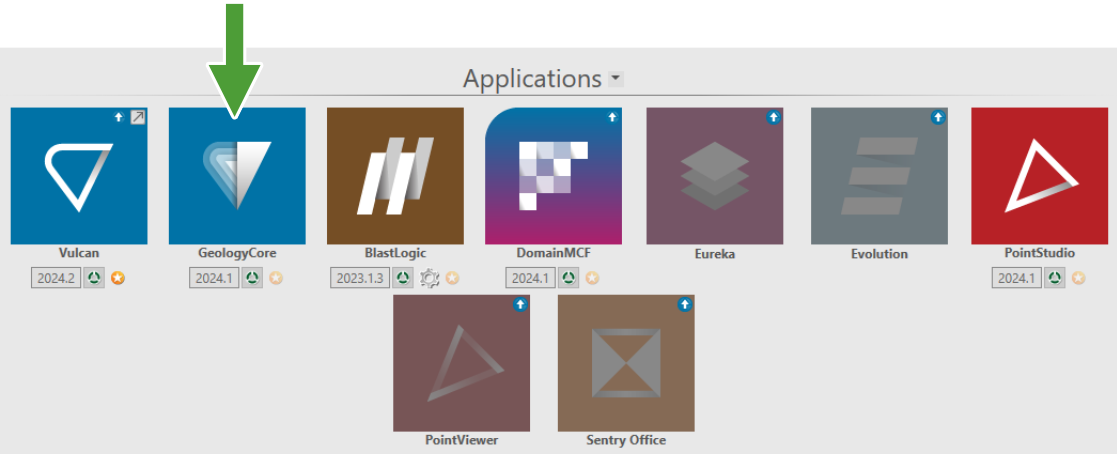Open BlastLogic settings gear icon
Image resolution: width=1117 pixels, height=454 pixels.
(x=429, y=278)
